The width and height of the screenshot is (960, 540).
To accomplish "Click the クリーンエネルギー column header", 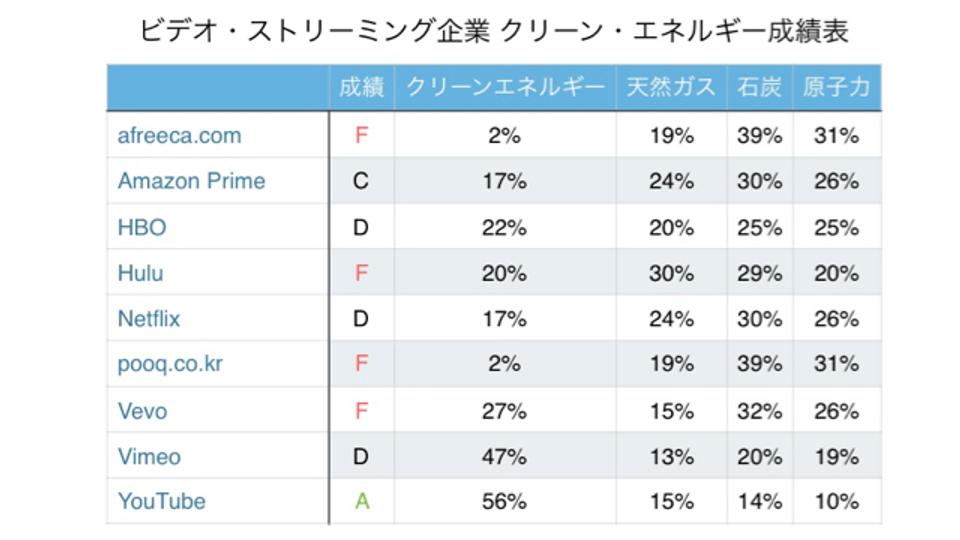I will (505, 87).
